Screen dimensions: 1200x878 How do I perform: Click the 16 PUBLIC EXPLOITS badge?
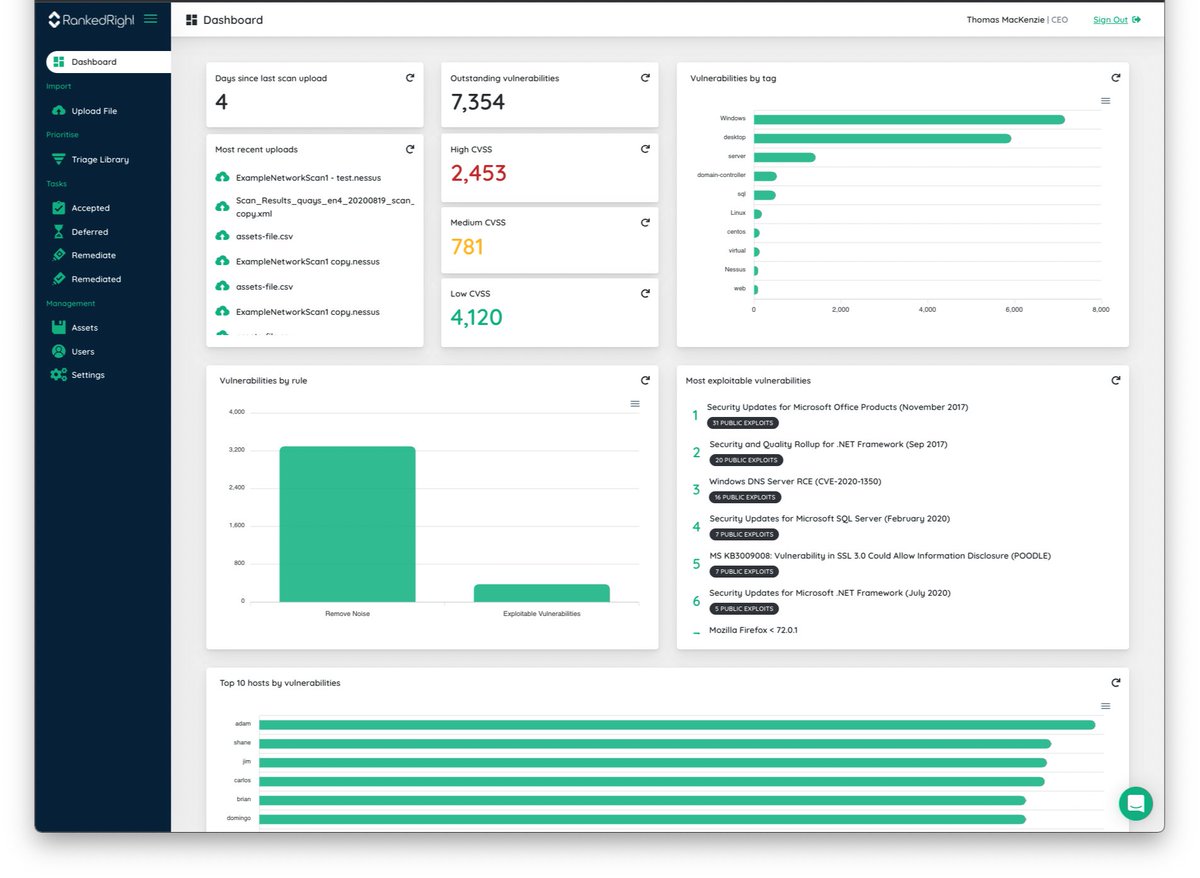coord(745,497)
